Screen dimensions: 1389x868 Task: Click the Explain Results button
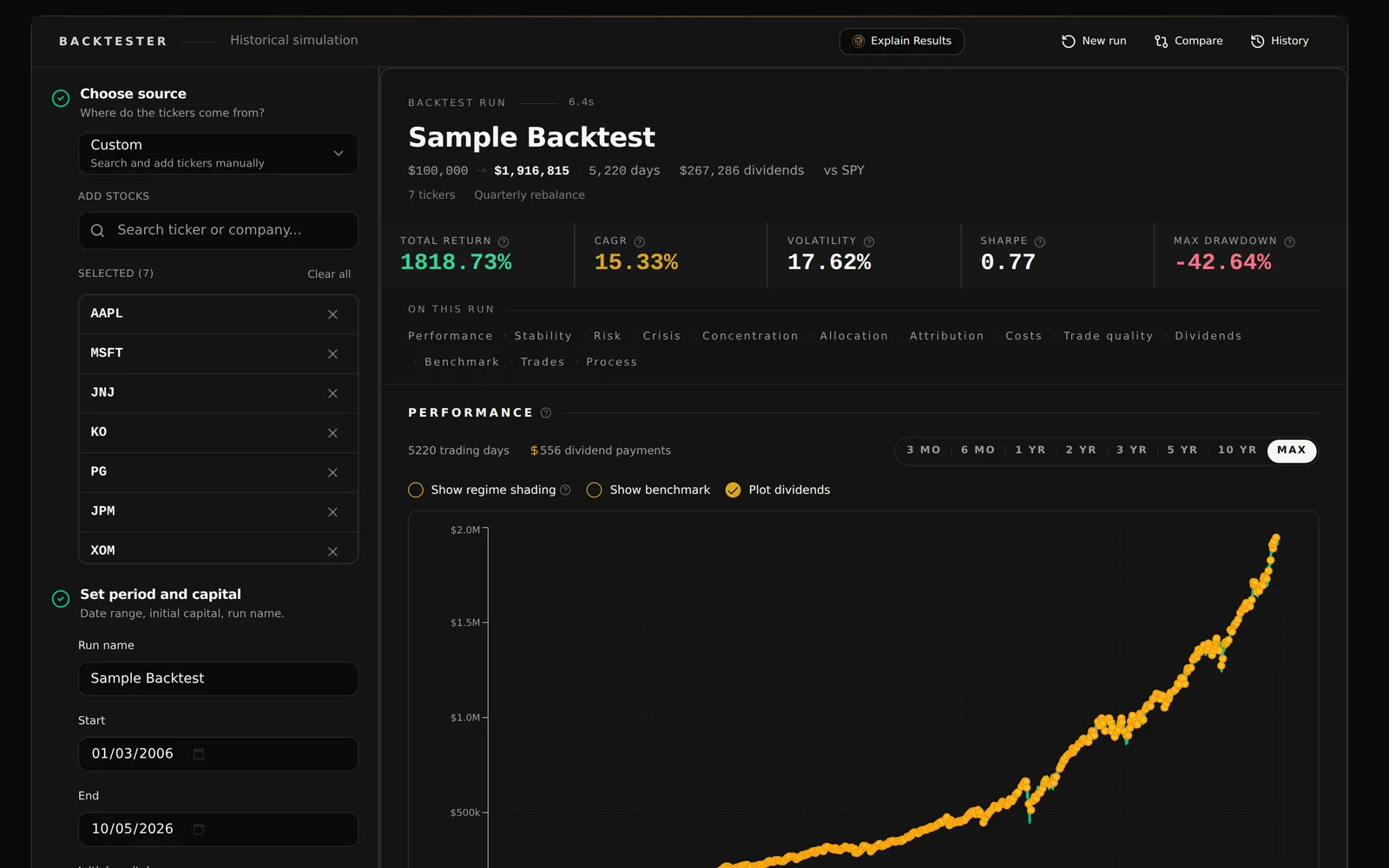[901, 42]
